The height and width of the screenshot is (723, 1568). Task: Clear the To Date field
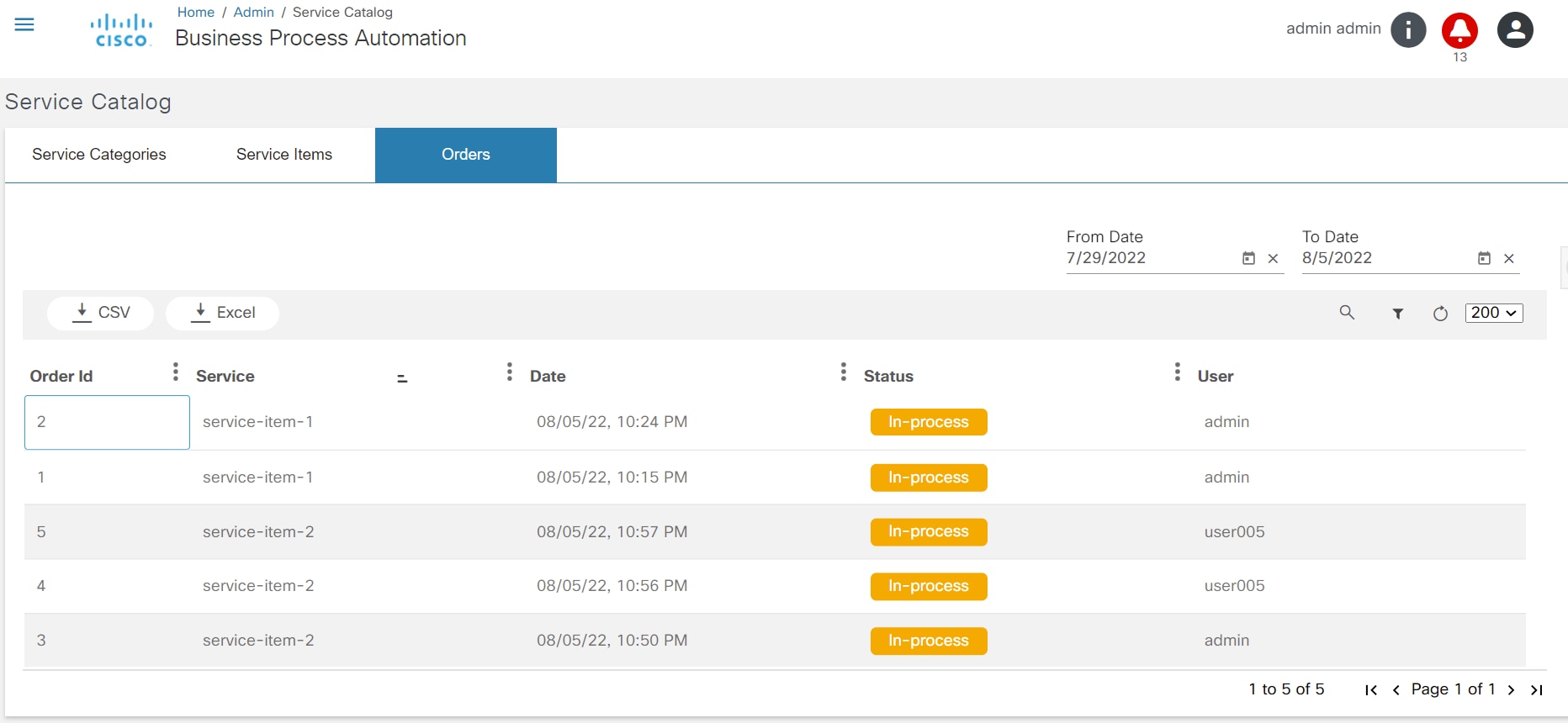point(1509,259)
